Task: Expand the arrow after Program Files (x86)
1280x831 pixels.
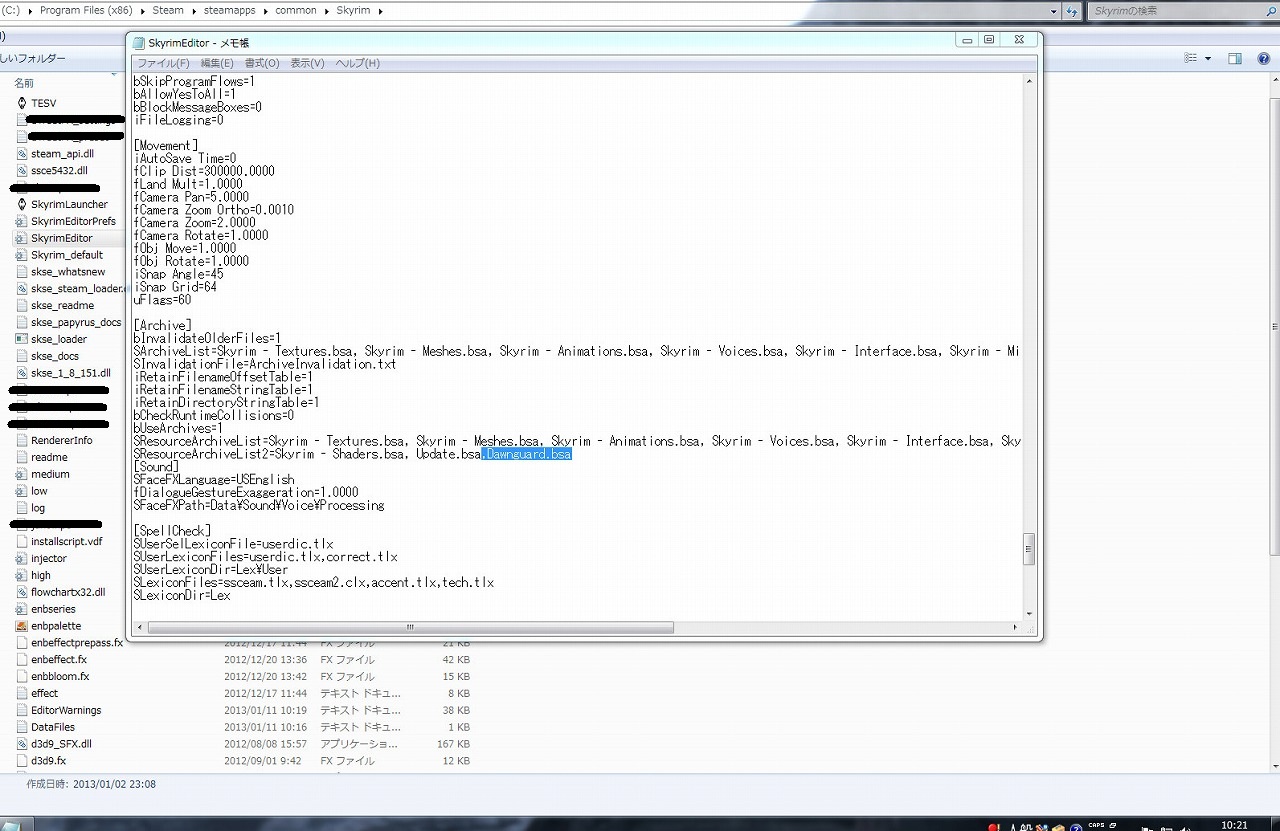Action: coord(144,11)
